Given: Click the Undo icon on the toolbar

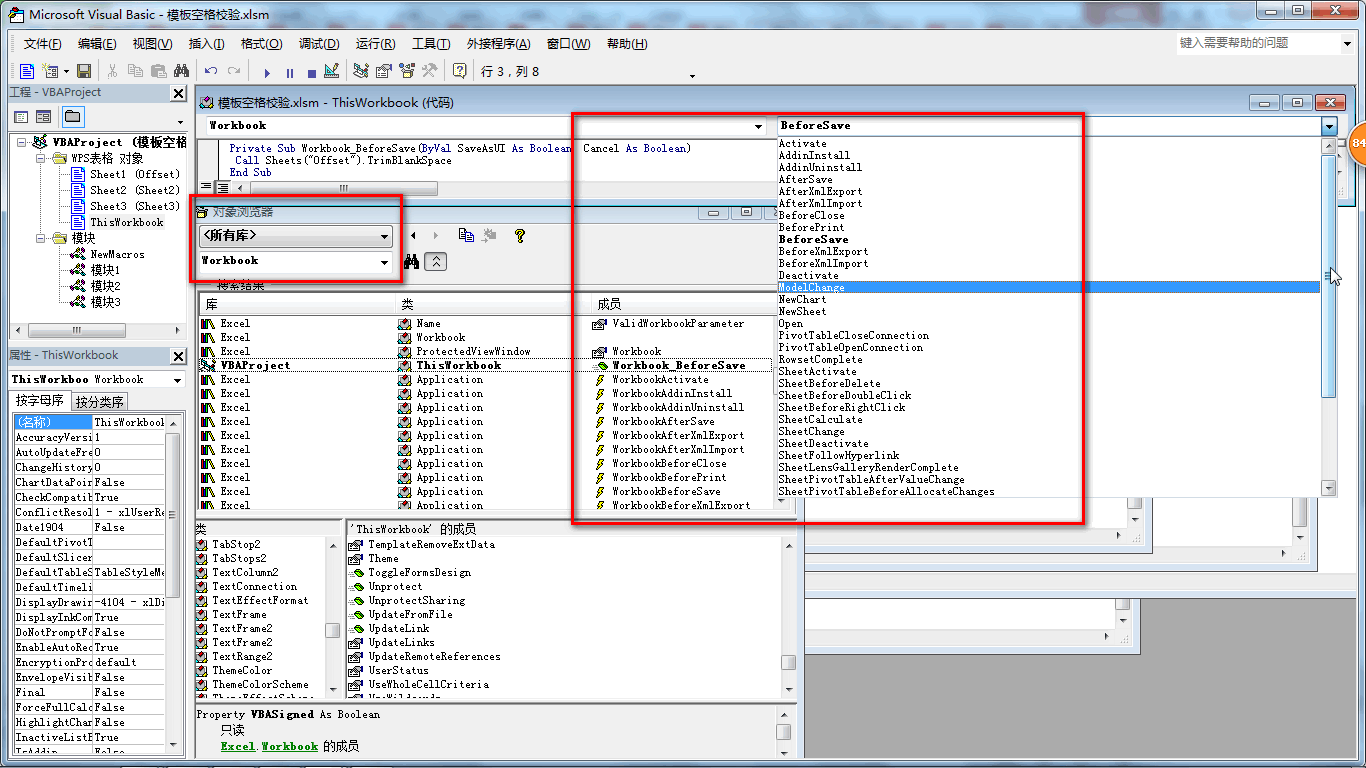Looking at the screenshot, I should coord(210,70).
